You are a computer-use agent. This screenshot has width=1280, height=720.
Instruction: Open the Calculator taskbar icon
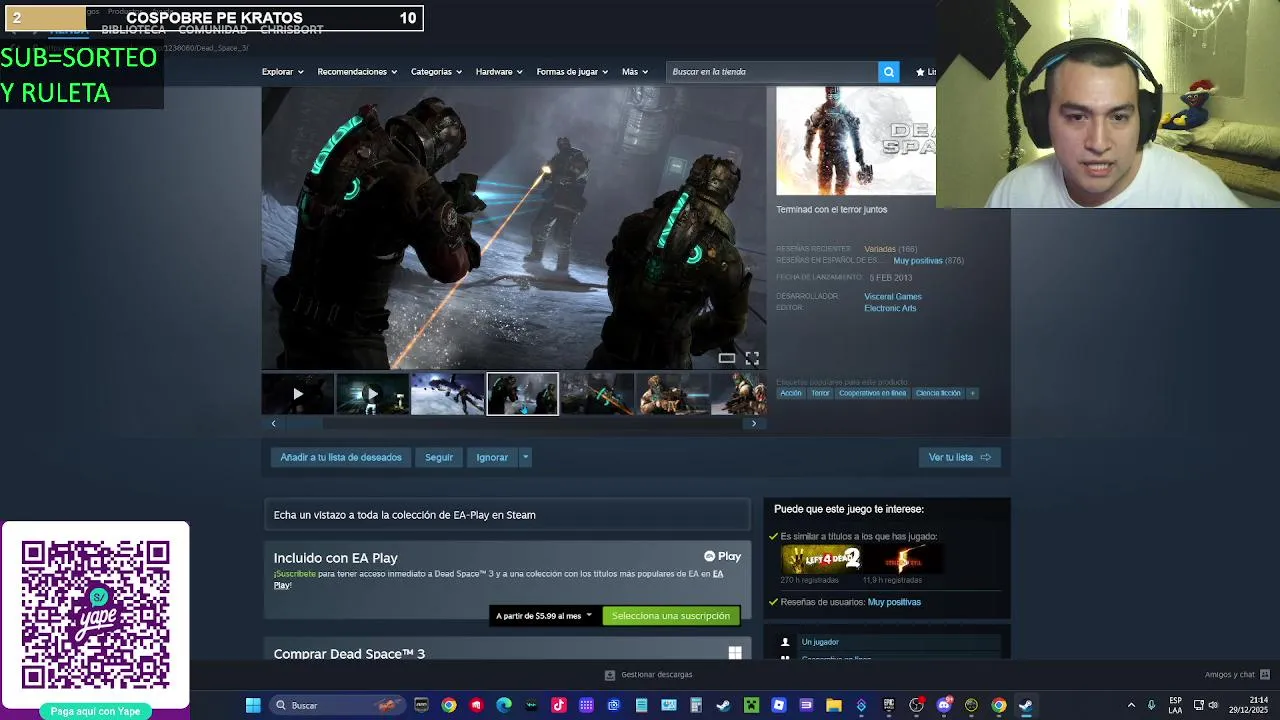click(696, 705)
